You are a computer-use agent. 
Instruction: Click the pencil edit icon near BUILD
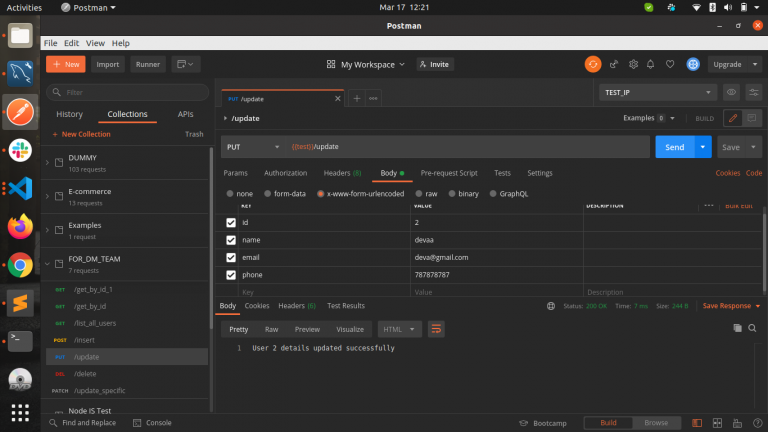click(x=733, y=118)
